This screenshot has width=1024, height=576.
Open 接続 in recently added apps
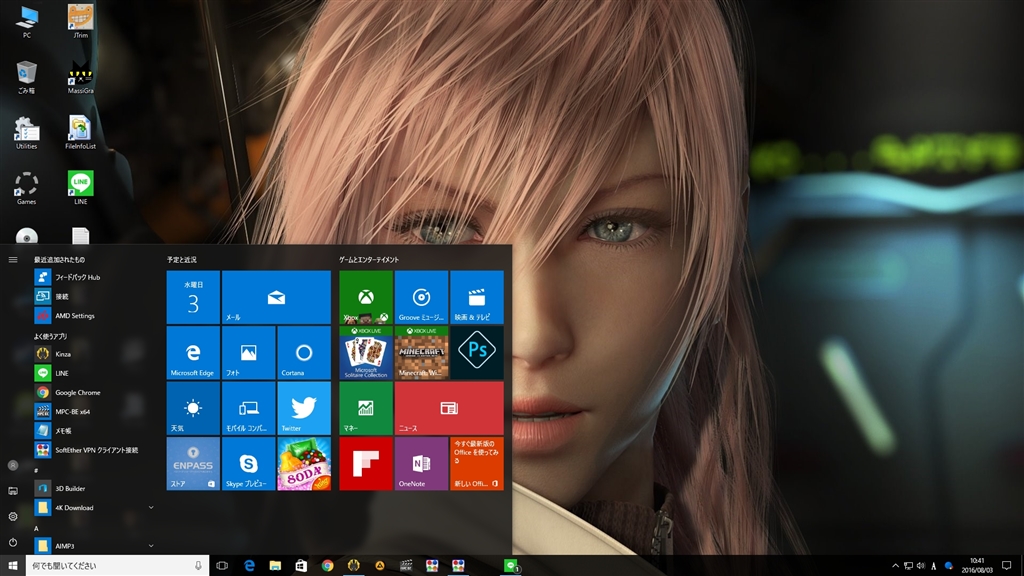(94, 296)
